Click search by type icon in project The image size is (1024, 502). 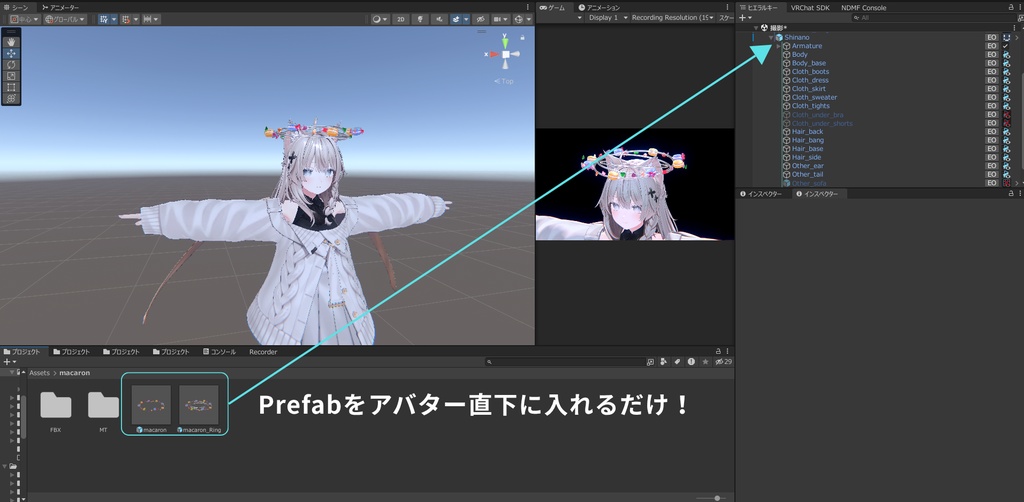coord(664,362)
